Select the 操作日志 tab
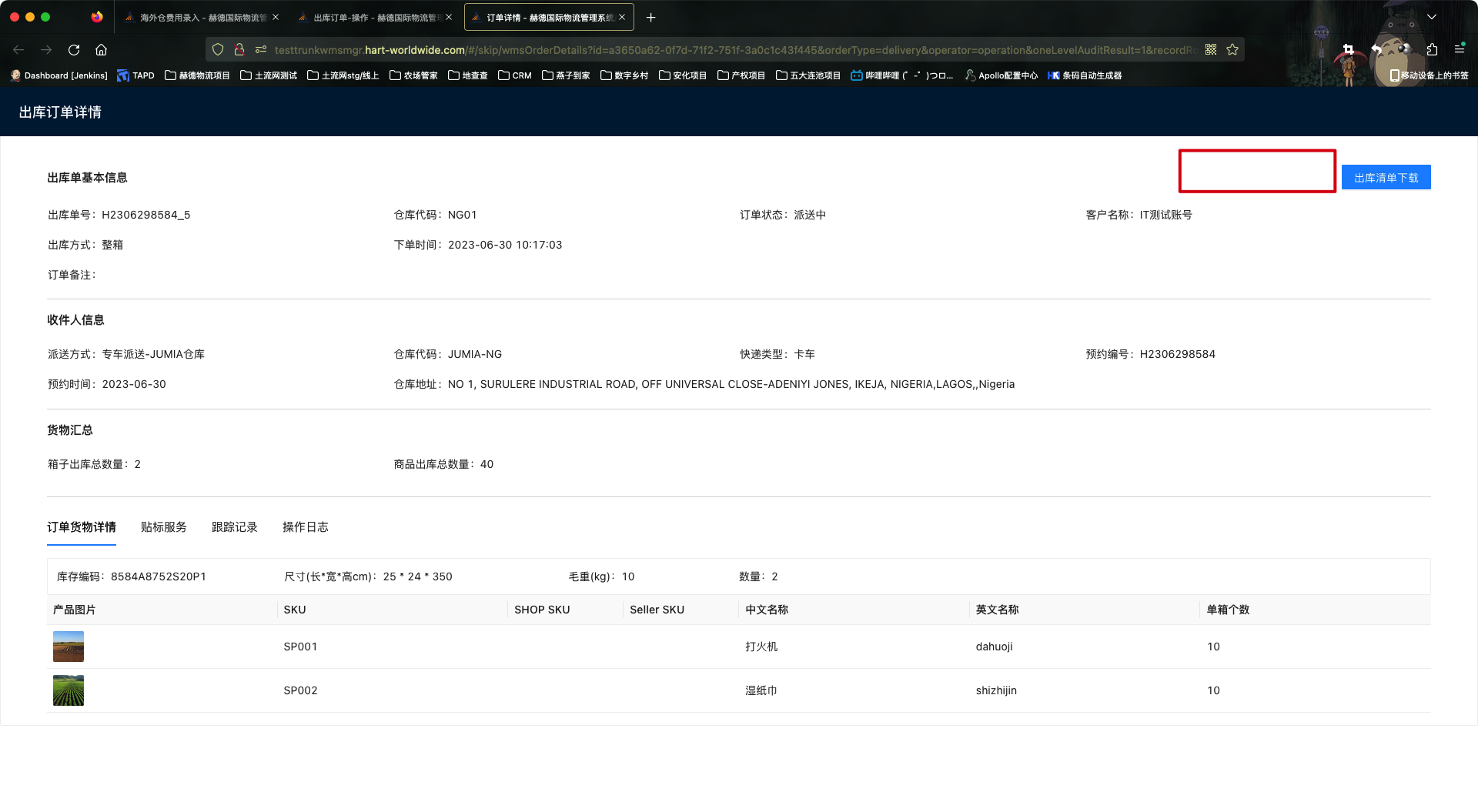Screen dimensions: 1478x812 305,527
